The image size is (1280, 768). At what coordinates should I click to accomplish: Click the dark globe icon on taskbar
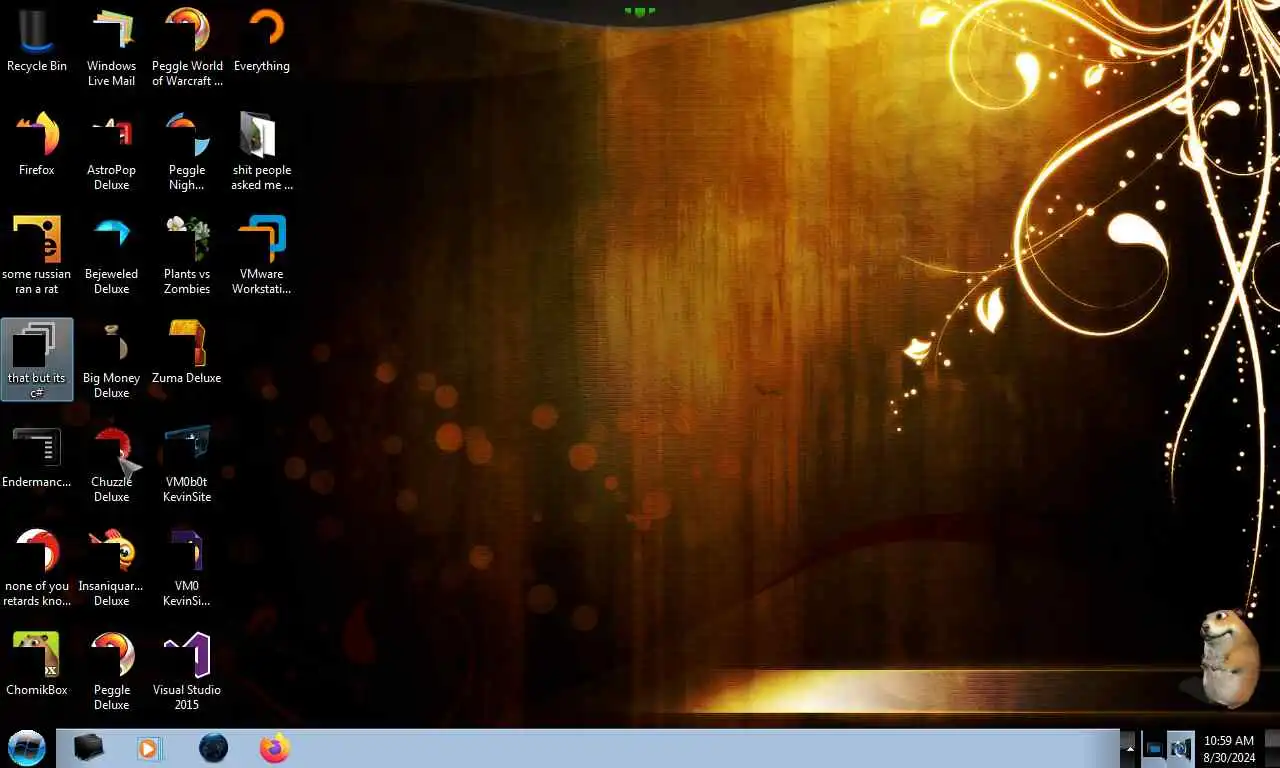coord(213,748)
